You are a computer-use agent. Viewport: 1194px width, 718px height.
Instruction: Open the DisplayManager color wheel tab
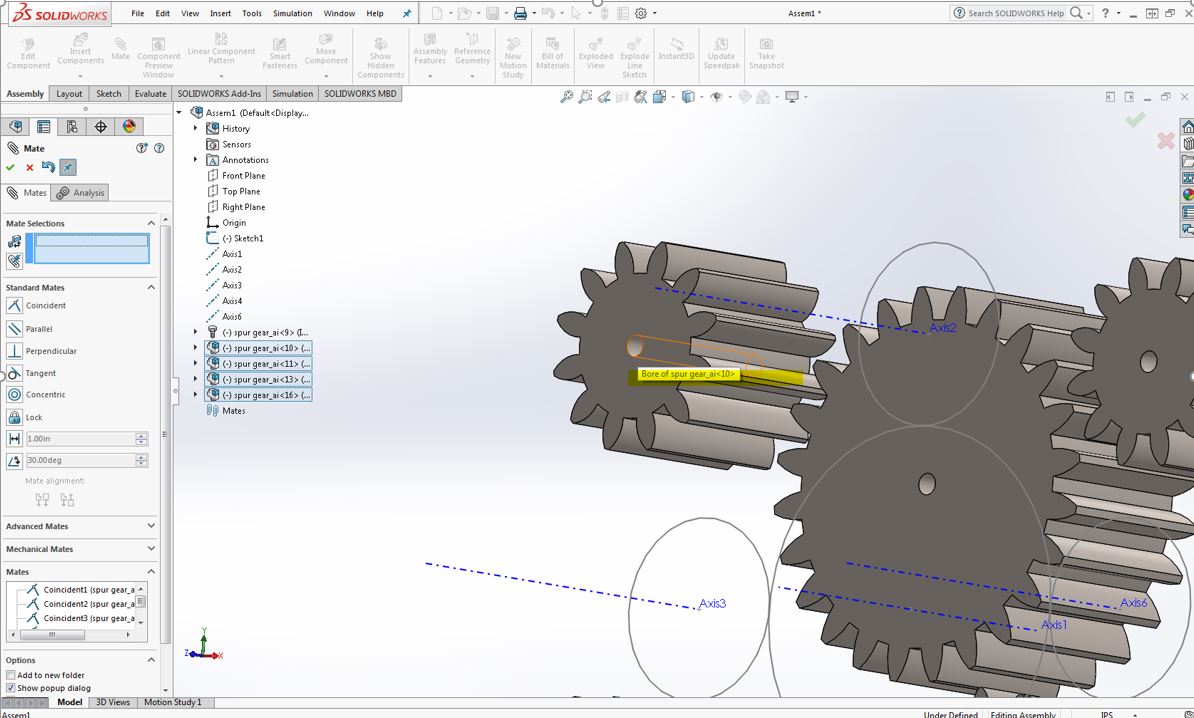(129, 127)
